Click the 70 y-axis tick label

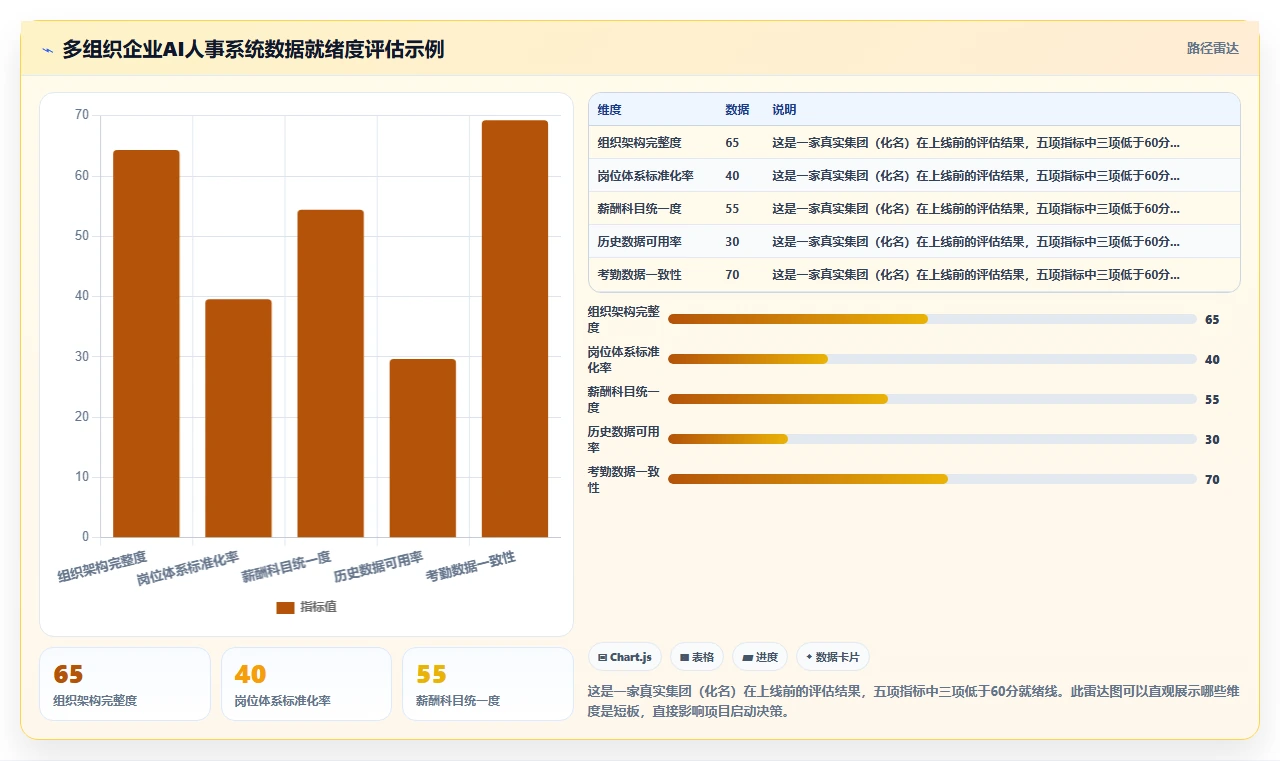pyautogui.click(x=82, y=116)
